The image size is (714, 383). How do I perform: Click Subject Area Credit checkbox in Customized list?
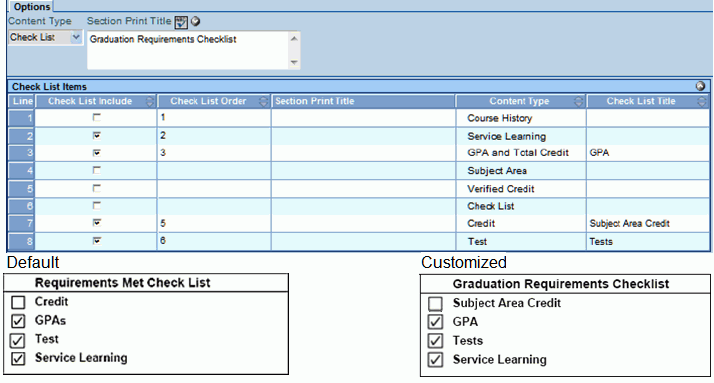click(435, 303)
